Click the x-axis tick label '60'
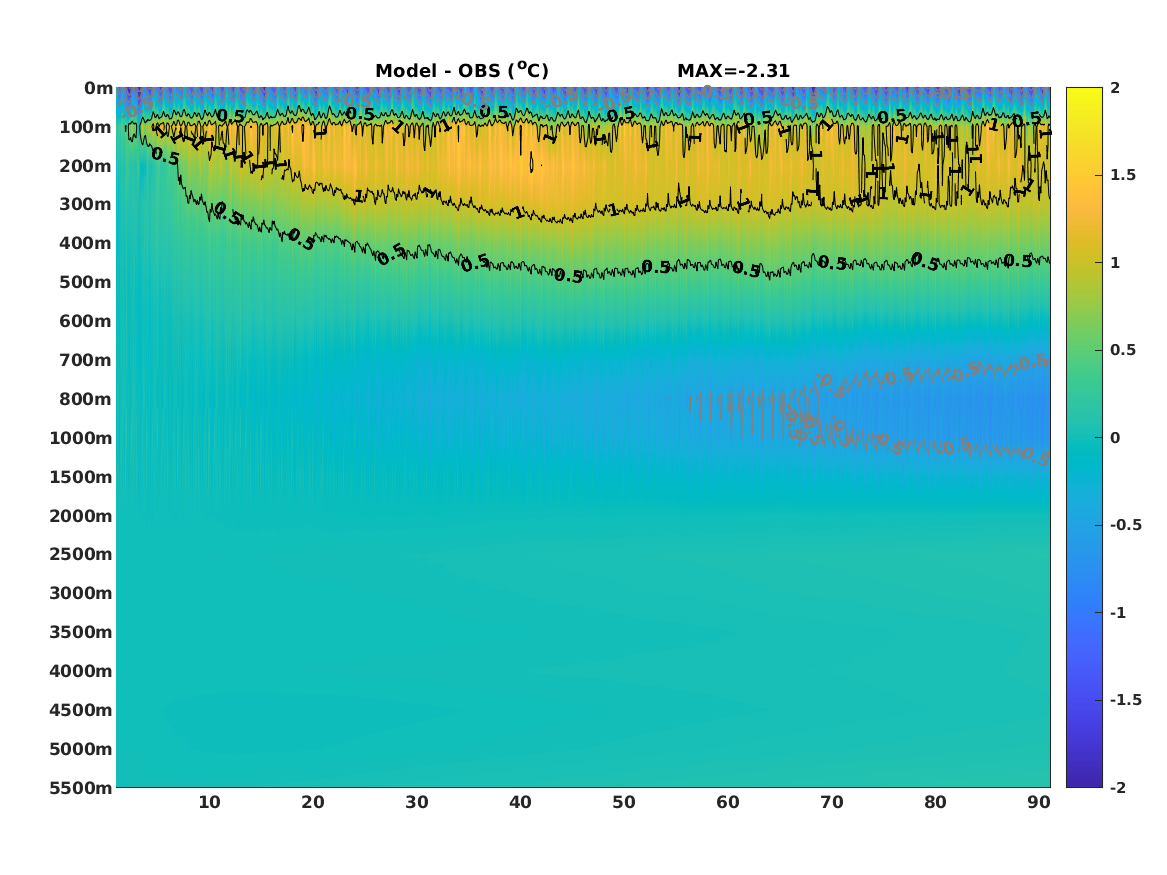 tap(728, 802)
